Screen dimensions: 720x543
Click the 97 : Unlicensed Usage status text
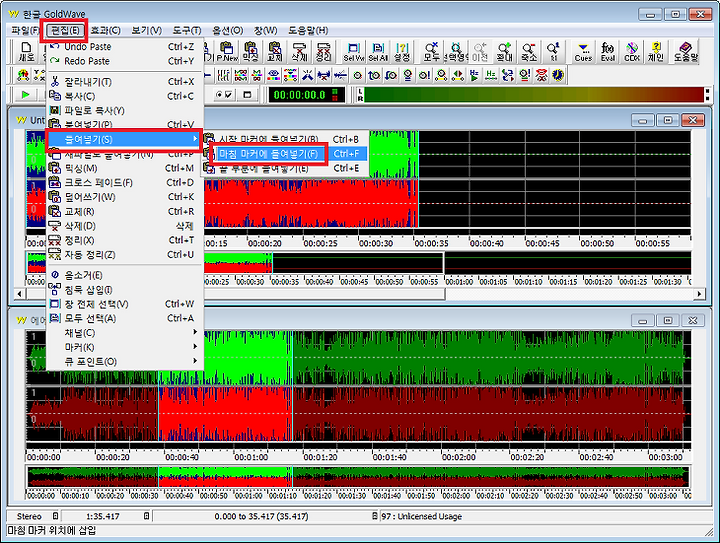click(421, 516)
